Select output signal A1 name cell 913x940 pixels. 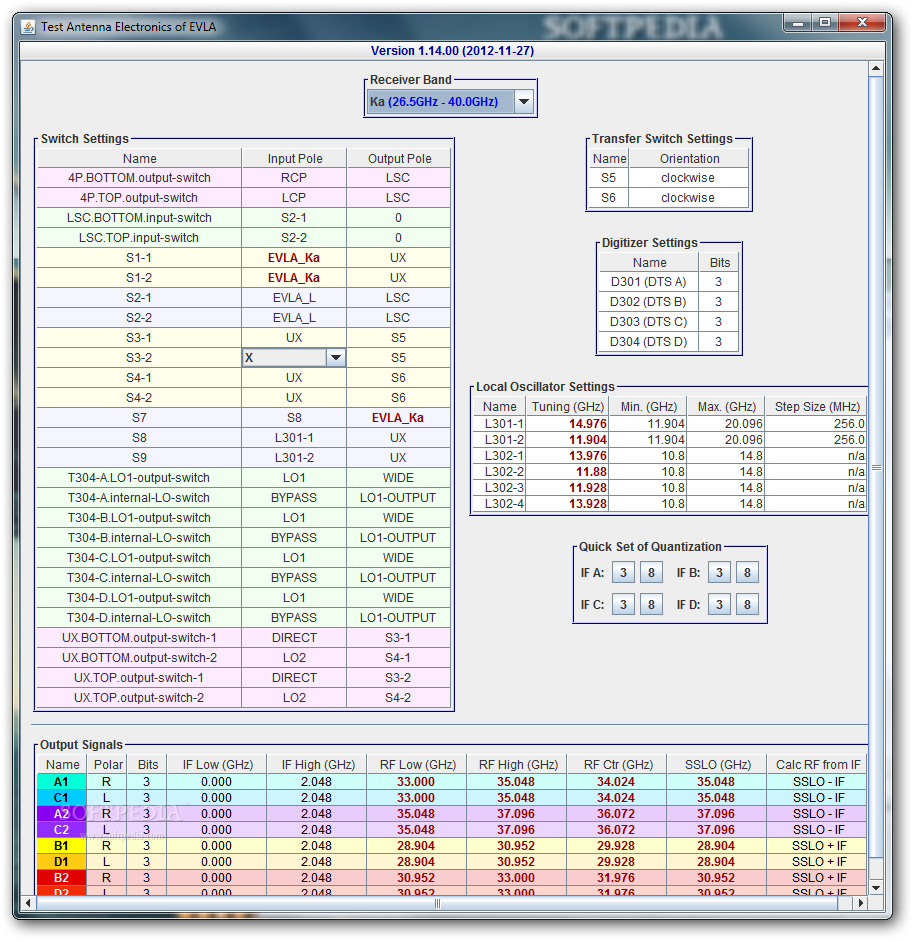(x=62, y=782)
